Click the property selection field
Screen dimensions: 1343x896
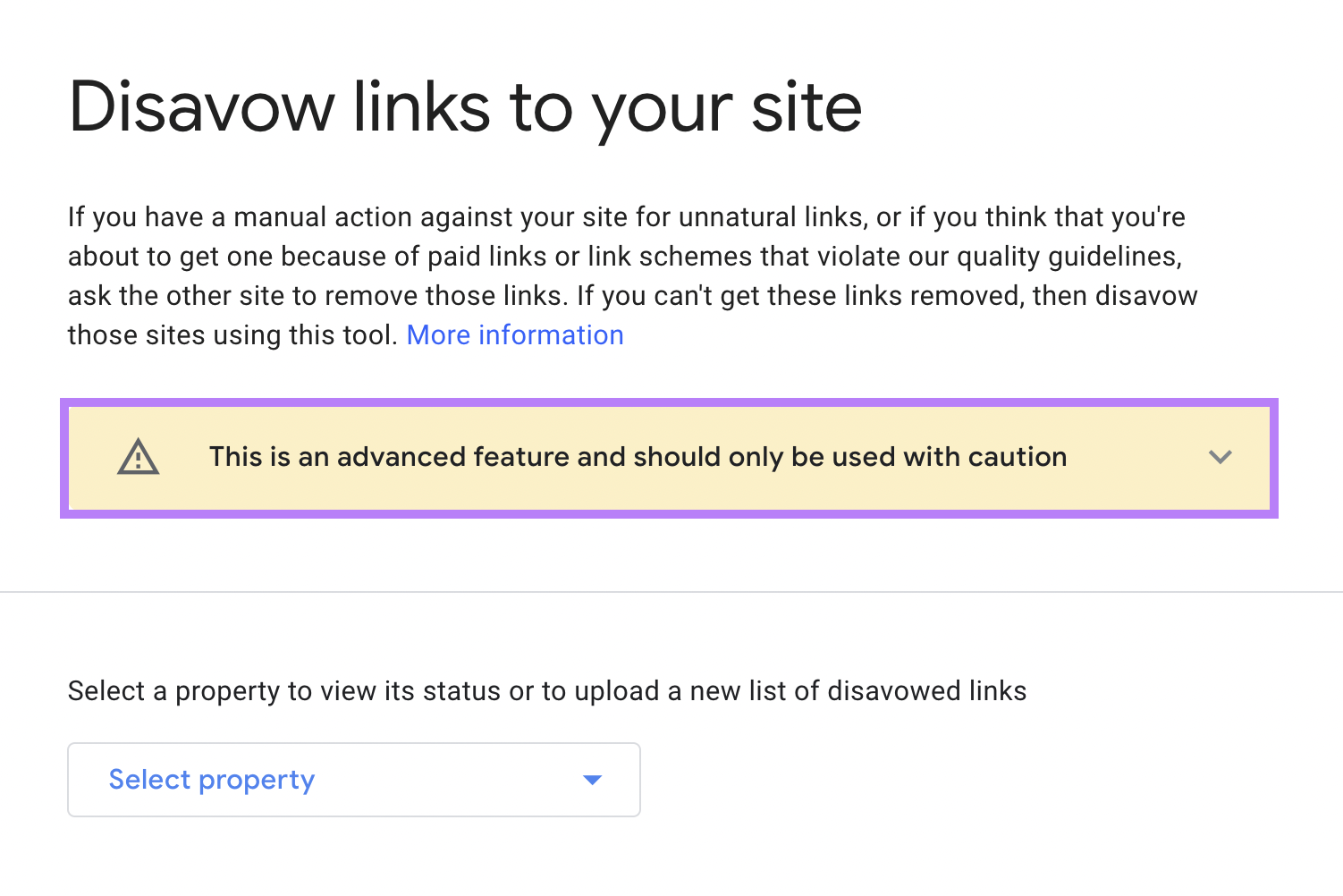tap(354, 780)
